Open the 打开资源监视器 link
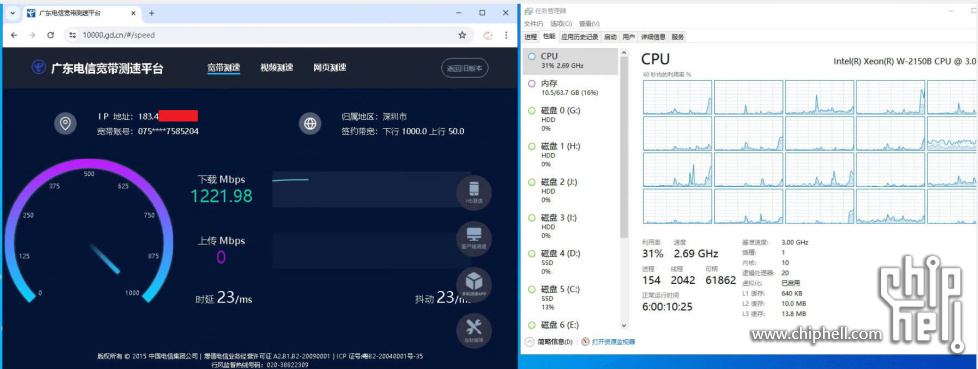This screenshot has height=369, width=978. (608, 342)
